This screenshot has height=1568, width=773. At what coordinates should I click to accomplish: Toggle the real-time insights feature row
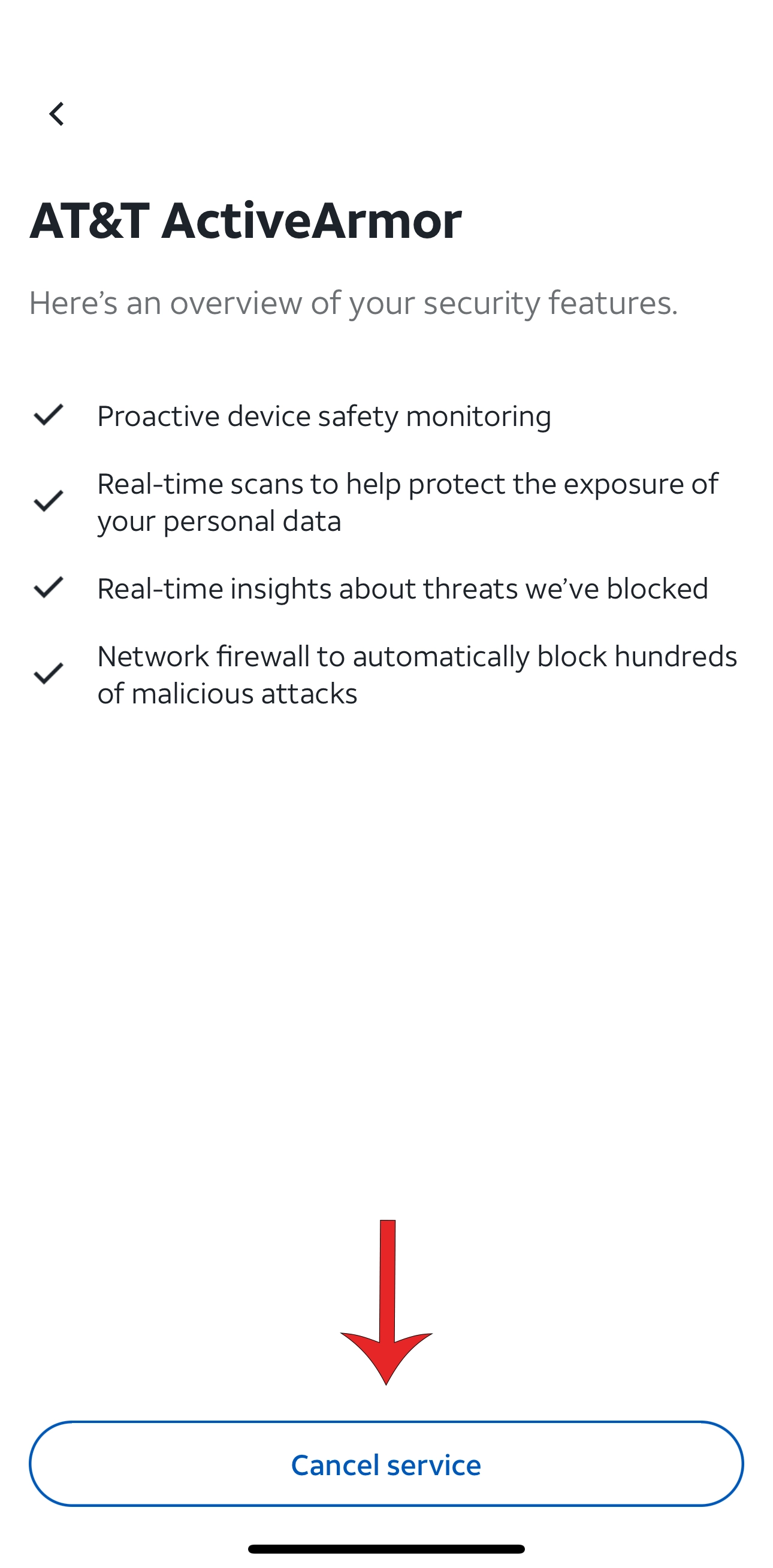tap(402, 588)
